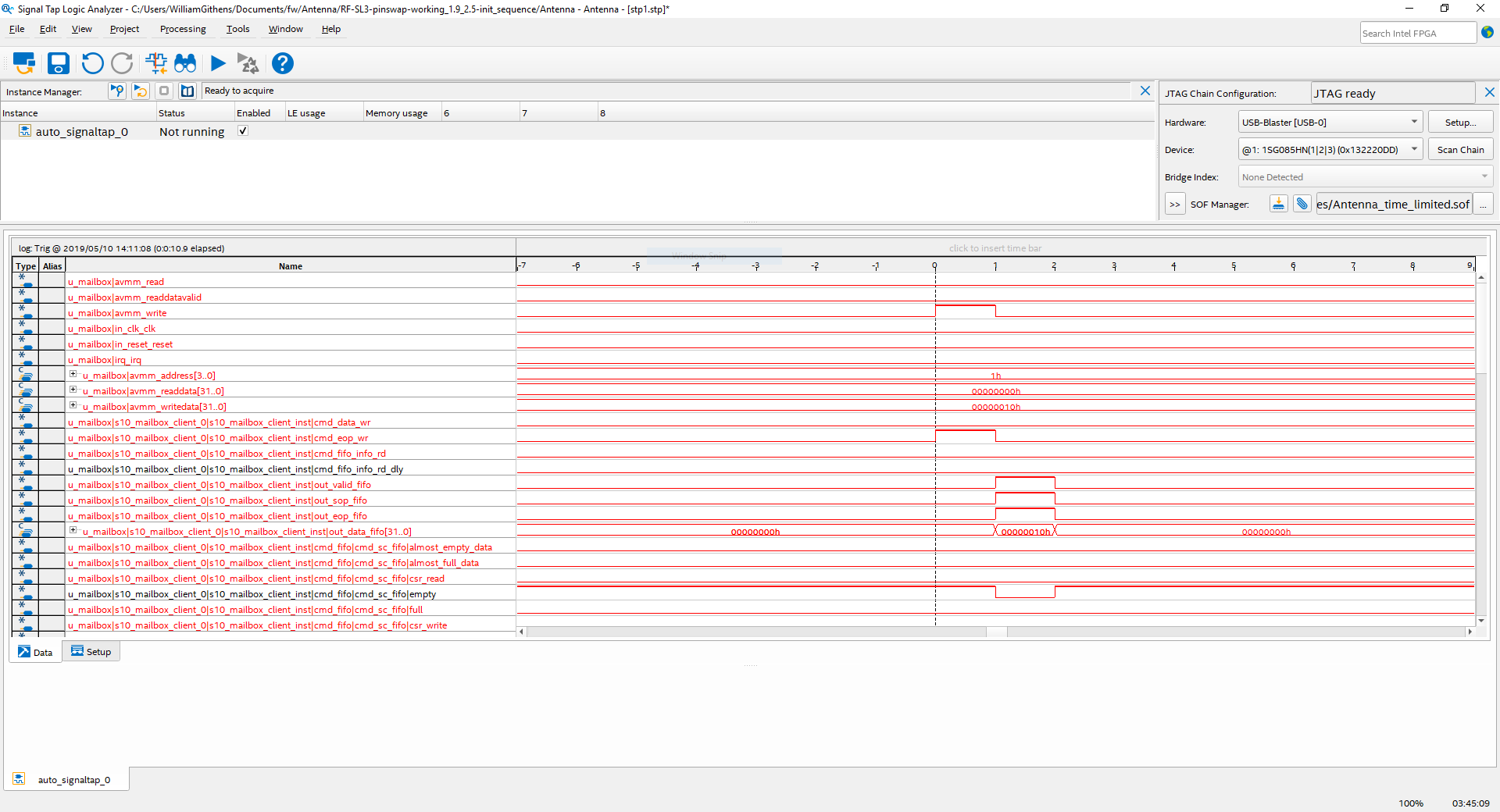The height and width of the screenshot is (812, 1500).
Task: Click the SOF Manager paperclip attach icon
Action: 1302,205
